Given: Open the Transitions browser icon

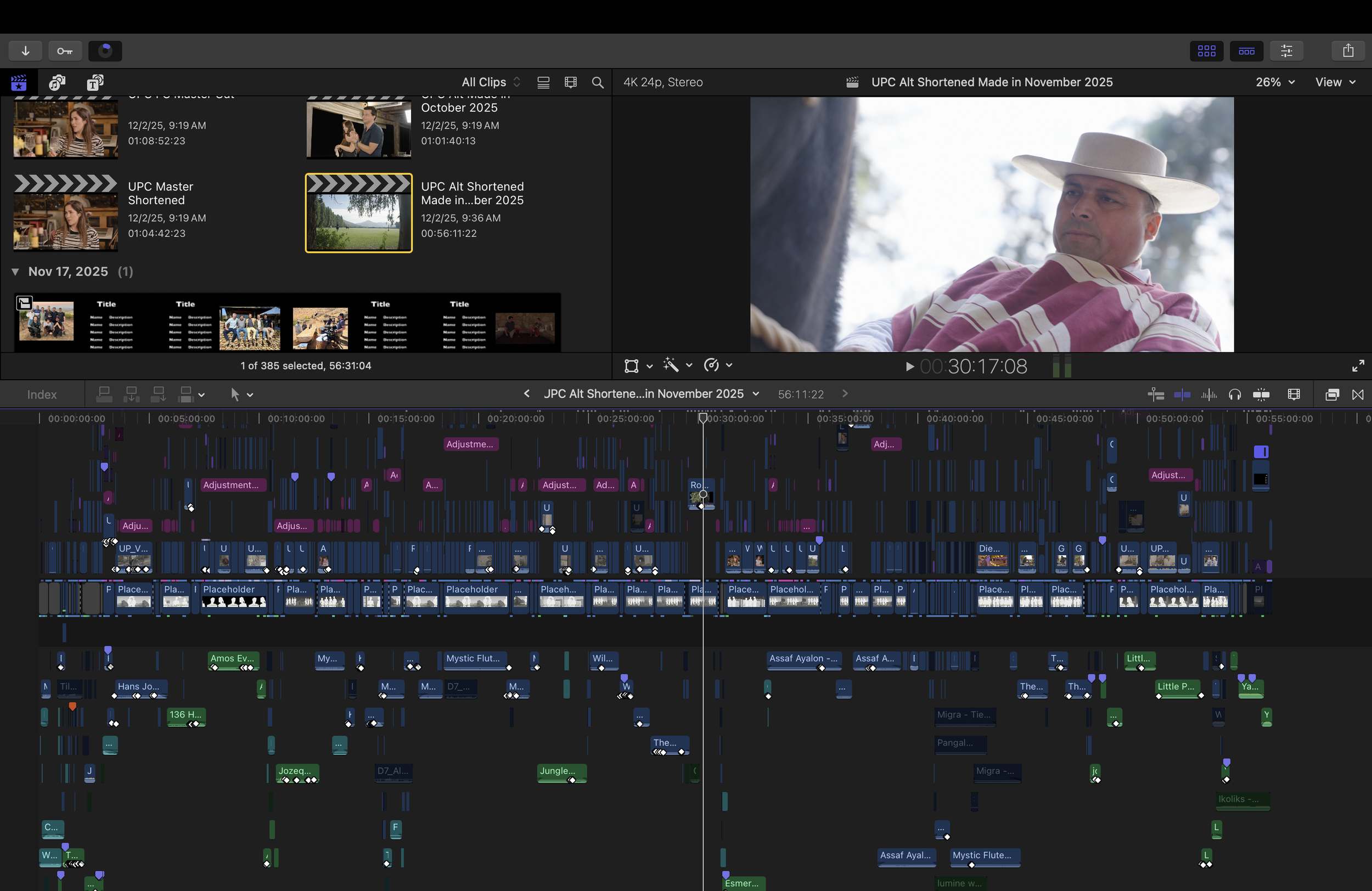Looking at the screenshot, I should [1358, 394].
